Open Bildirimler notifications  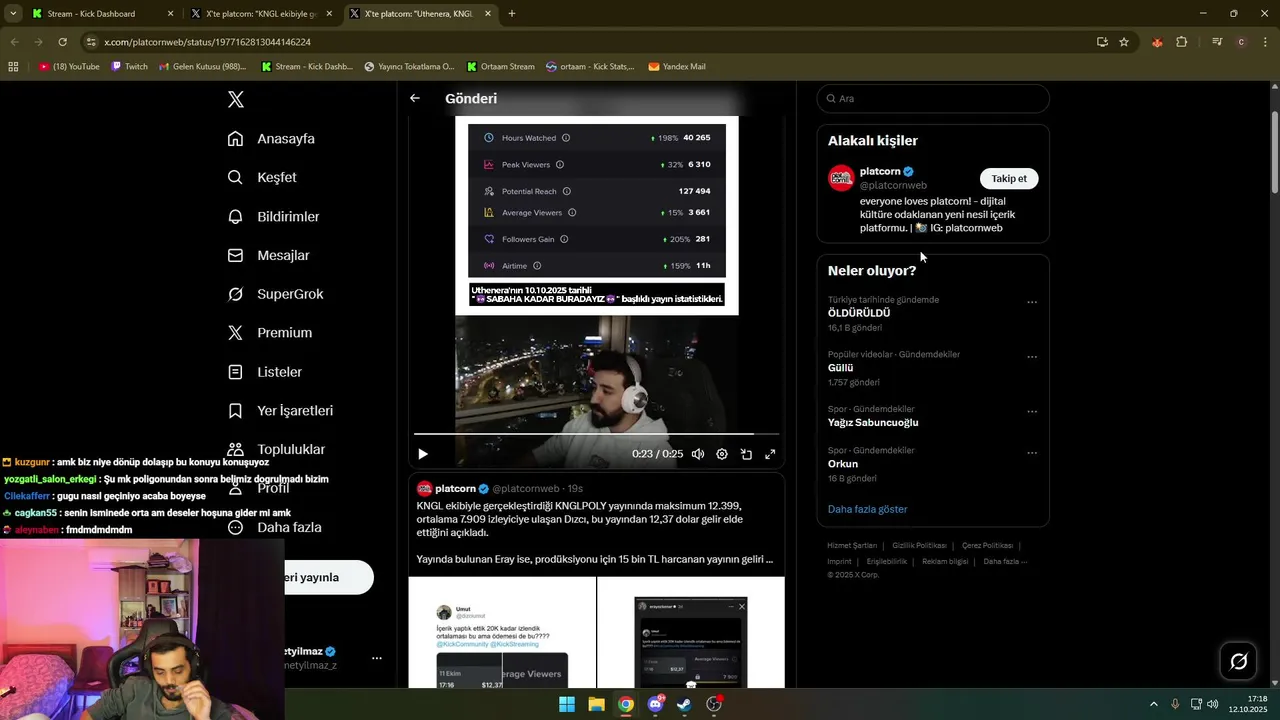pyautogui.click(x=274, y=216)
